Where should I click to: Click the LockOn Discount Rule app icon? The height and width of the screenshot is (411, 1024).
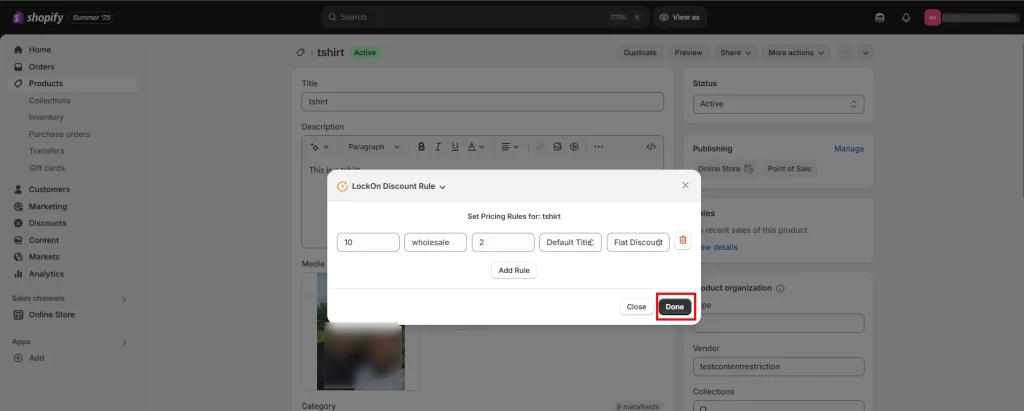click(x=342, y=186)
